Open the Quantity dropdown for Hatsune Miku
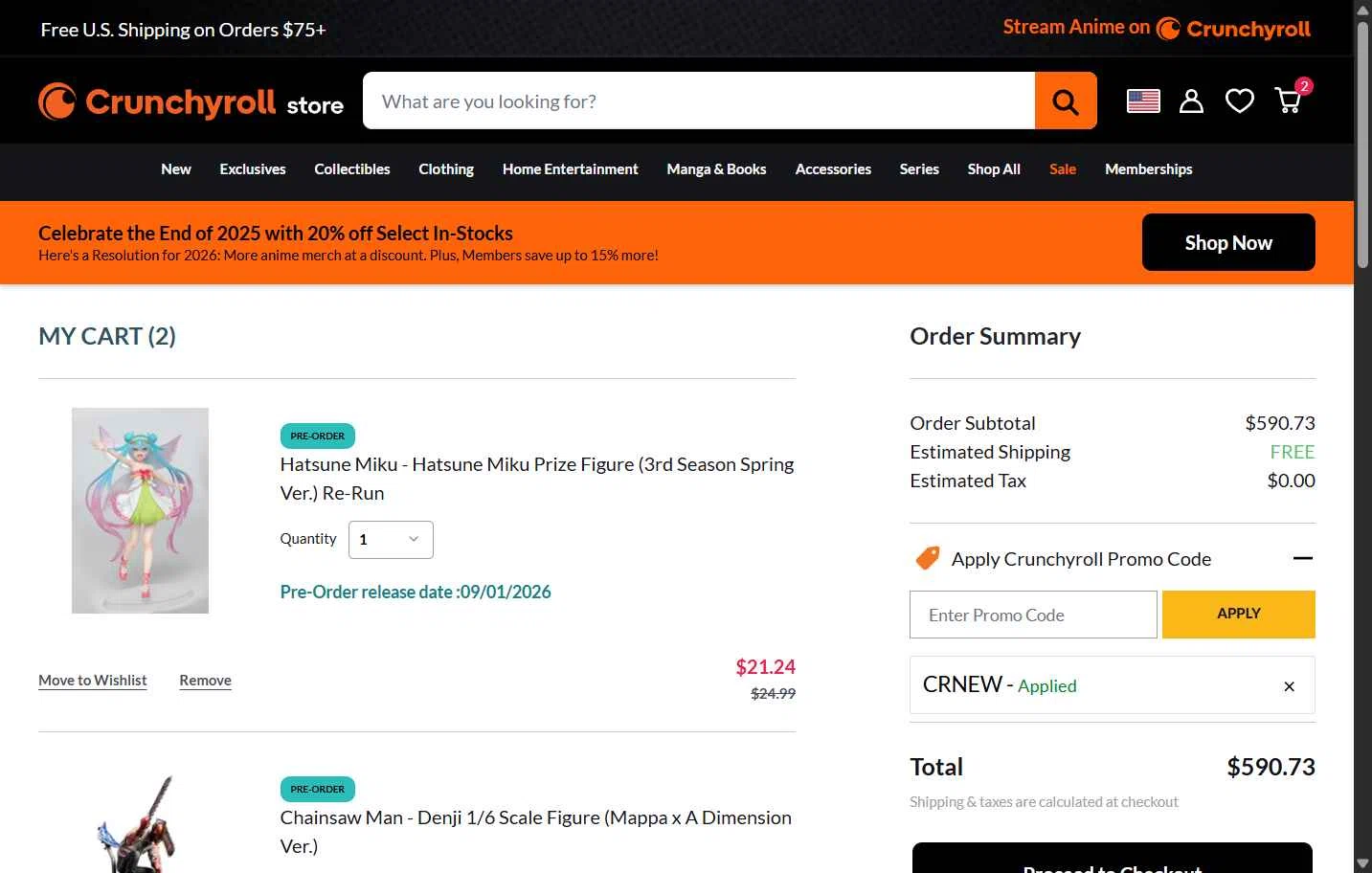 391,540
